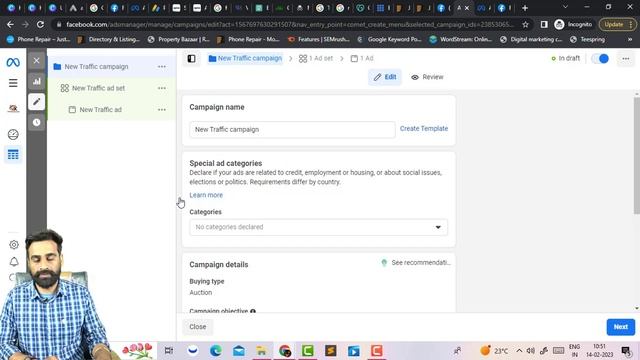640x360 pixels.
Task: Open the Incognito profile indicator
Action: point(573,24)
